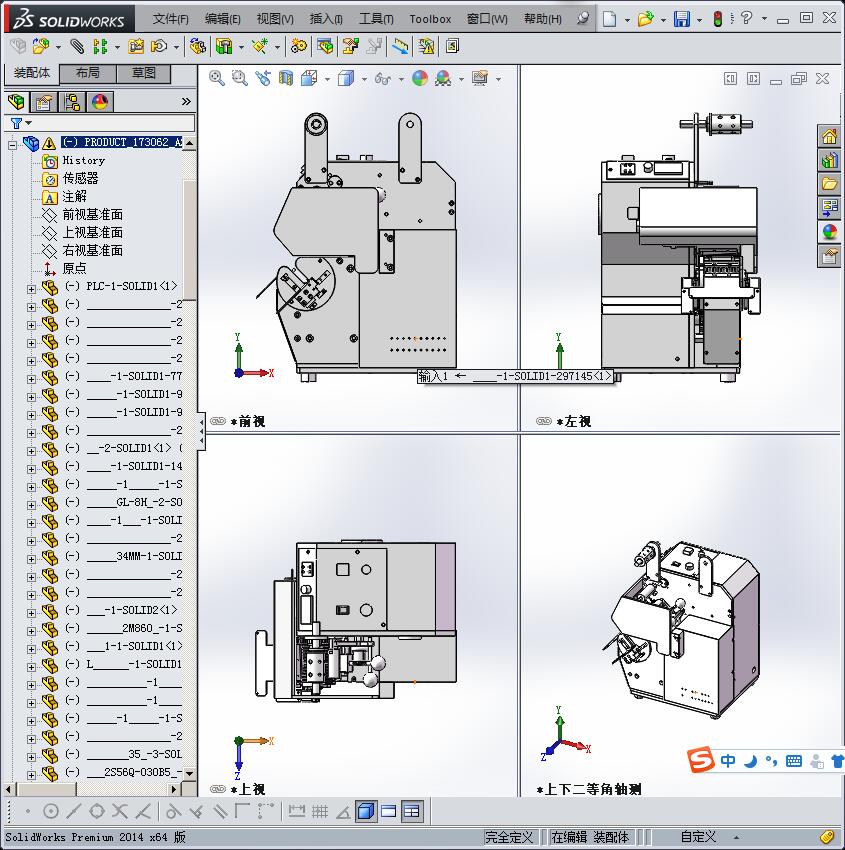This screenshot has height=850, width=845.
Task: Open the 视图(V) menu
Action: 275,19
